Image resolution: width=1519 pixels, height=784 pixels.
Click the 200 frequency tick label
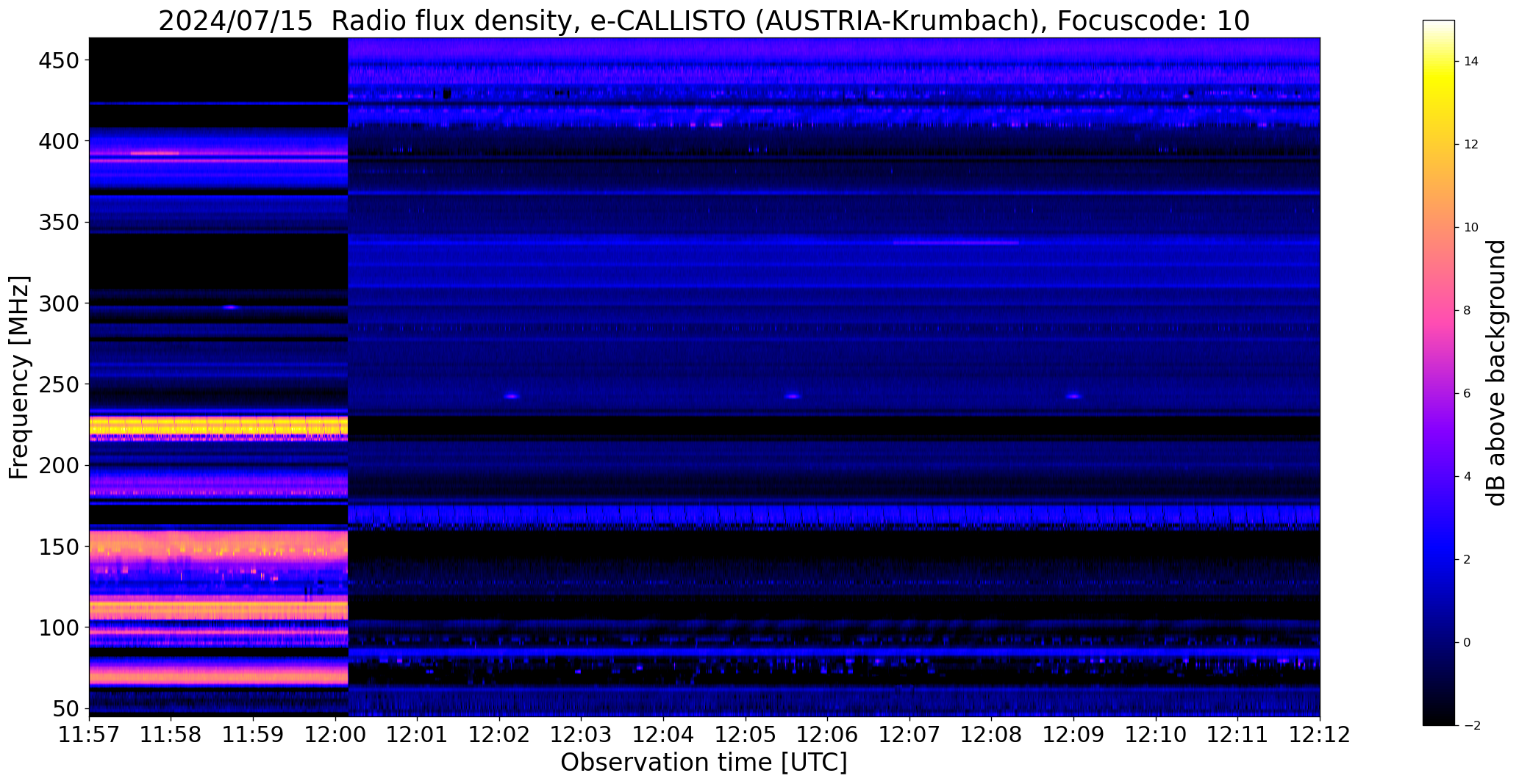point(57,466)
